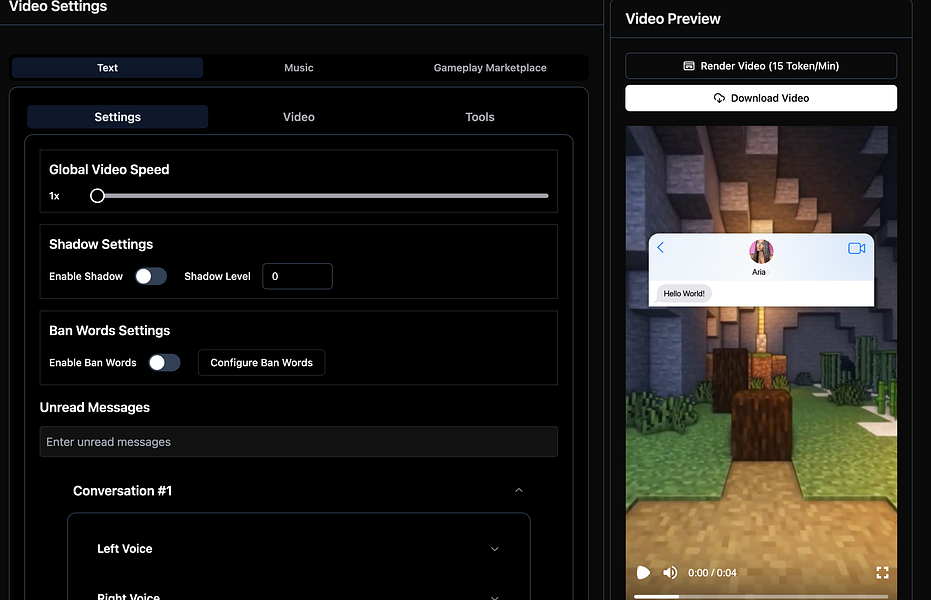Click the Shadow Level input field

pyautogui.click(x=297, y=277)
